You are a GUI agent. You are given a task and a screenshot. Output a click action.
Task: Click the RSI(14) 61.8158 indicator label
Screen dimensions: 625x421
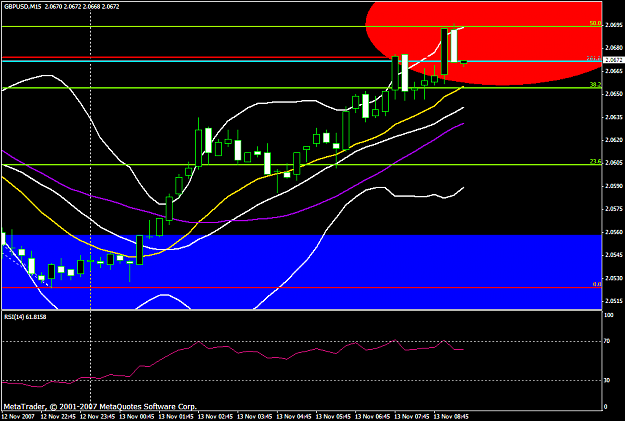[25, 317]
